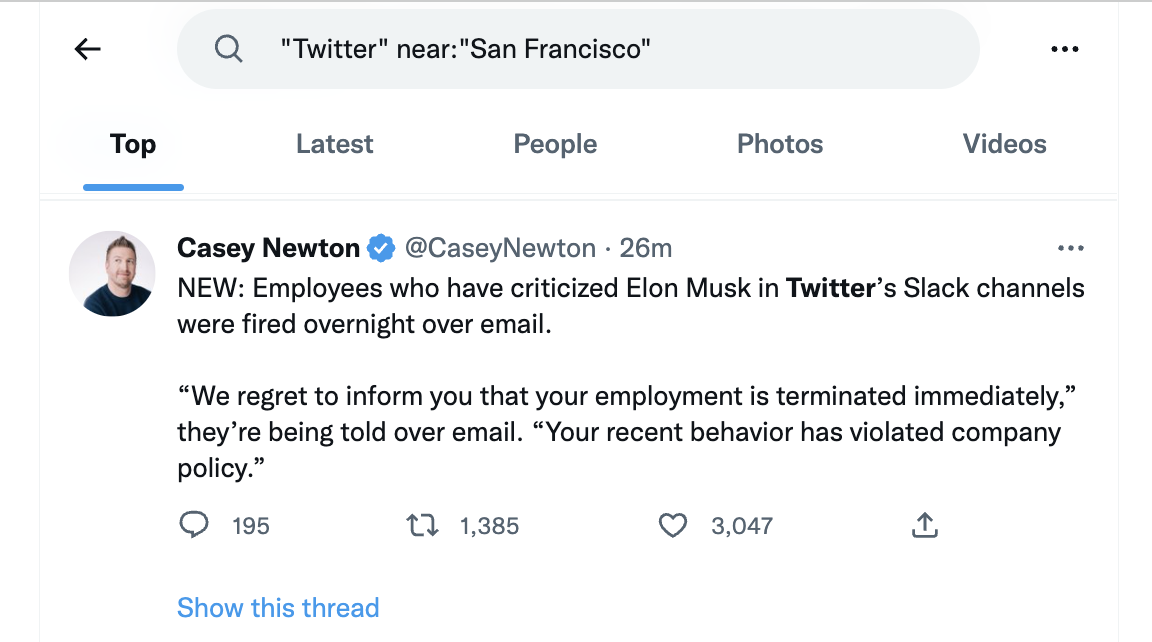Viewport: 1152px width, 642px height.
Task: Open Casey Newton's display name link
Action: pos(268,248)
